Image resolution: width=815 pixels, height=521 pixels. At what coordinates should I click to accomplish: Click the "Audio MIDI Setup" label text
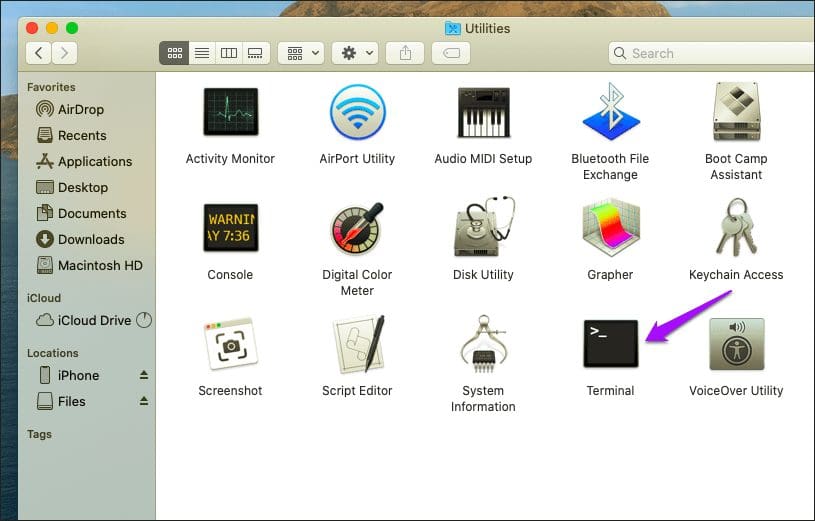tap(483, 159)
